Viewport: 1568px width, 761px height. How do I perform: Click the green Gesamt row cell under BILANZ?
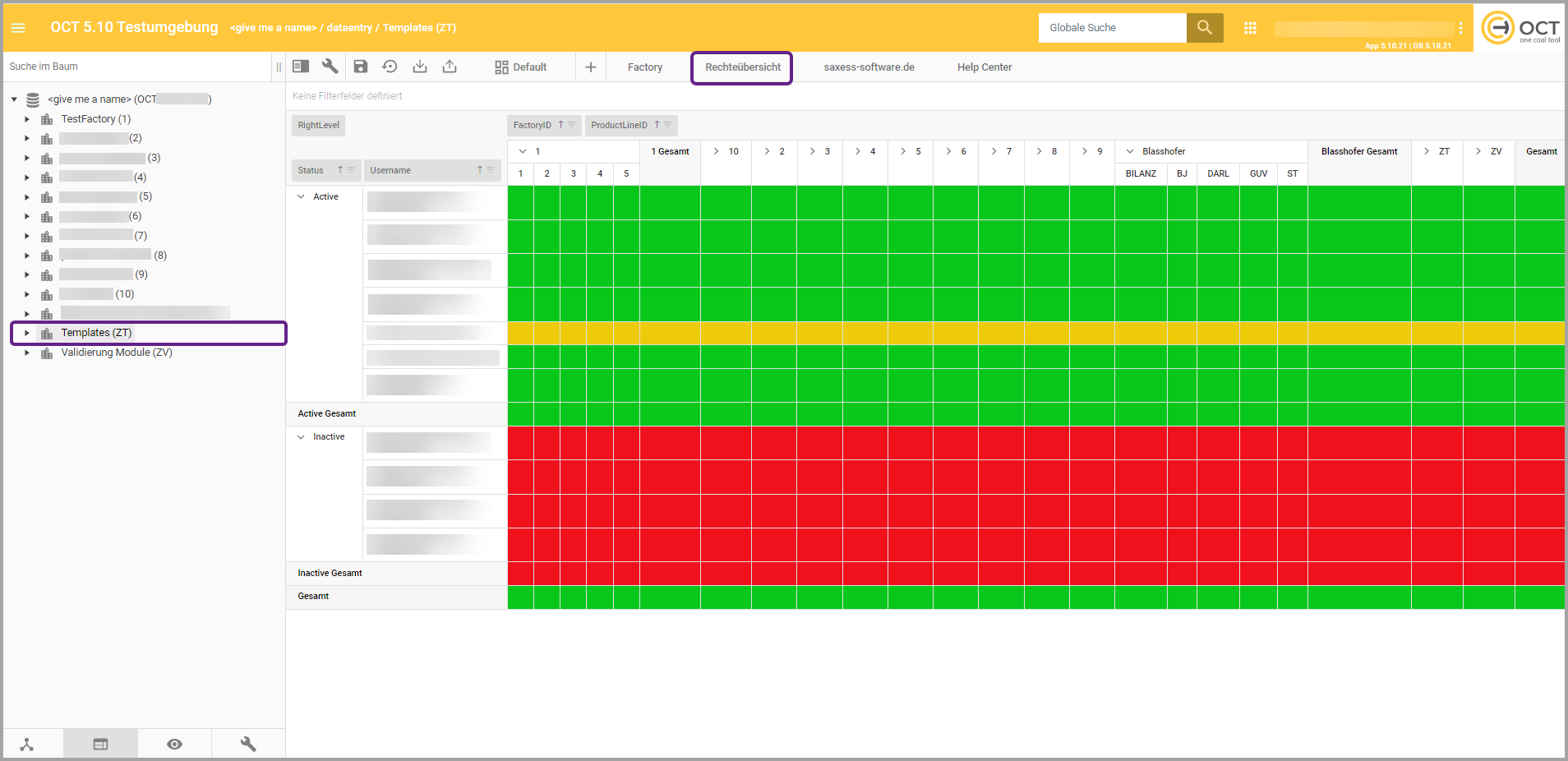(x=1141, y=597)
